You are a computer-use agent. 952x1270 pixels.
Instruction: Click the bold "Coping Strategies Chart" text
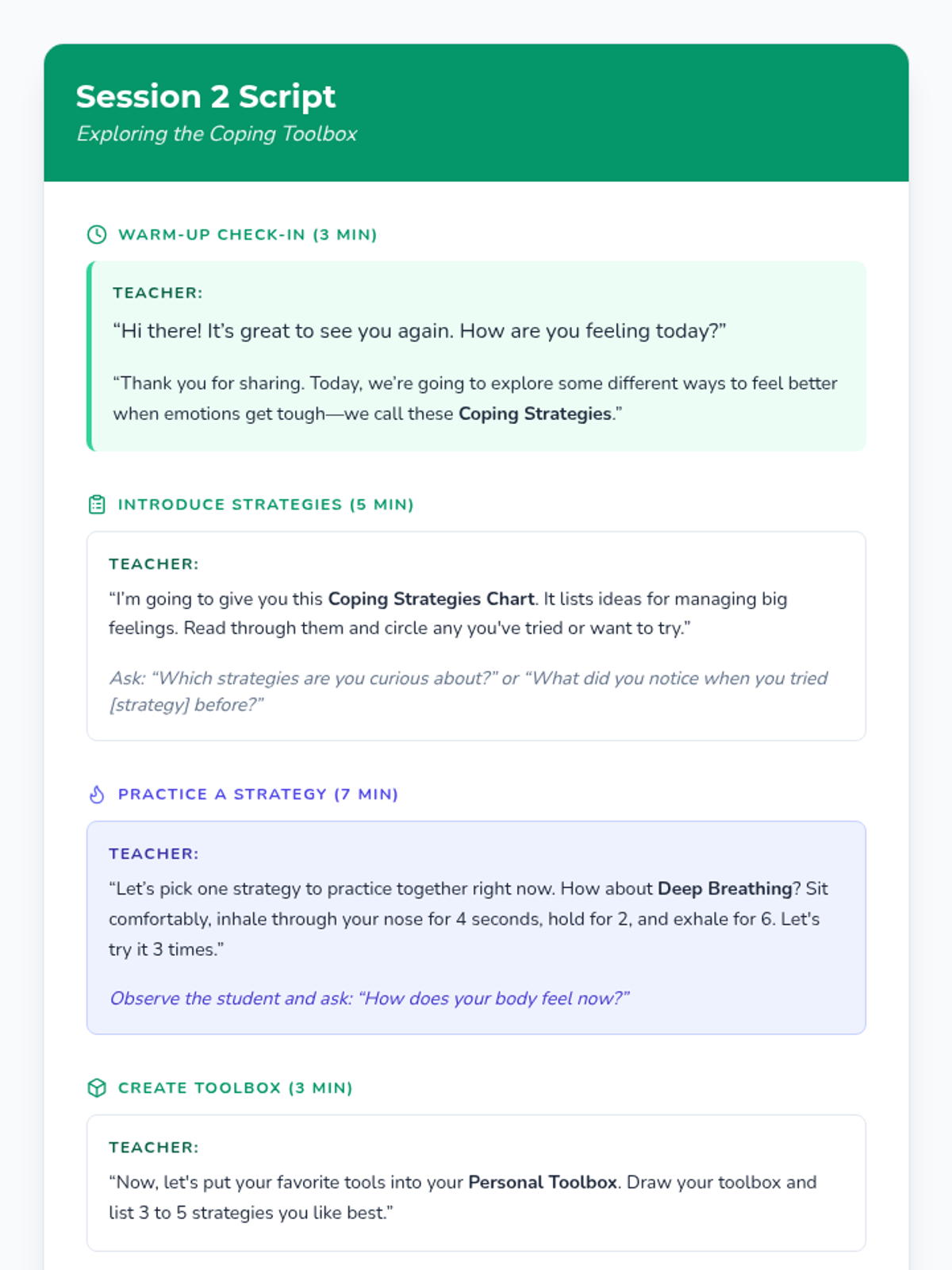click(x=431, y=598)
